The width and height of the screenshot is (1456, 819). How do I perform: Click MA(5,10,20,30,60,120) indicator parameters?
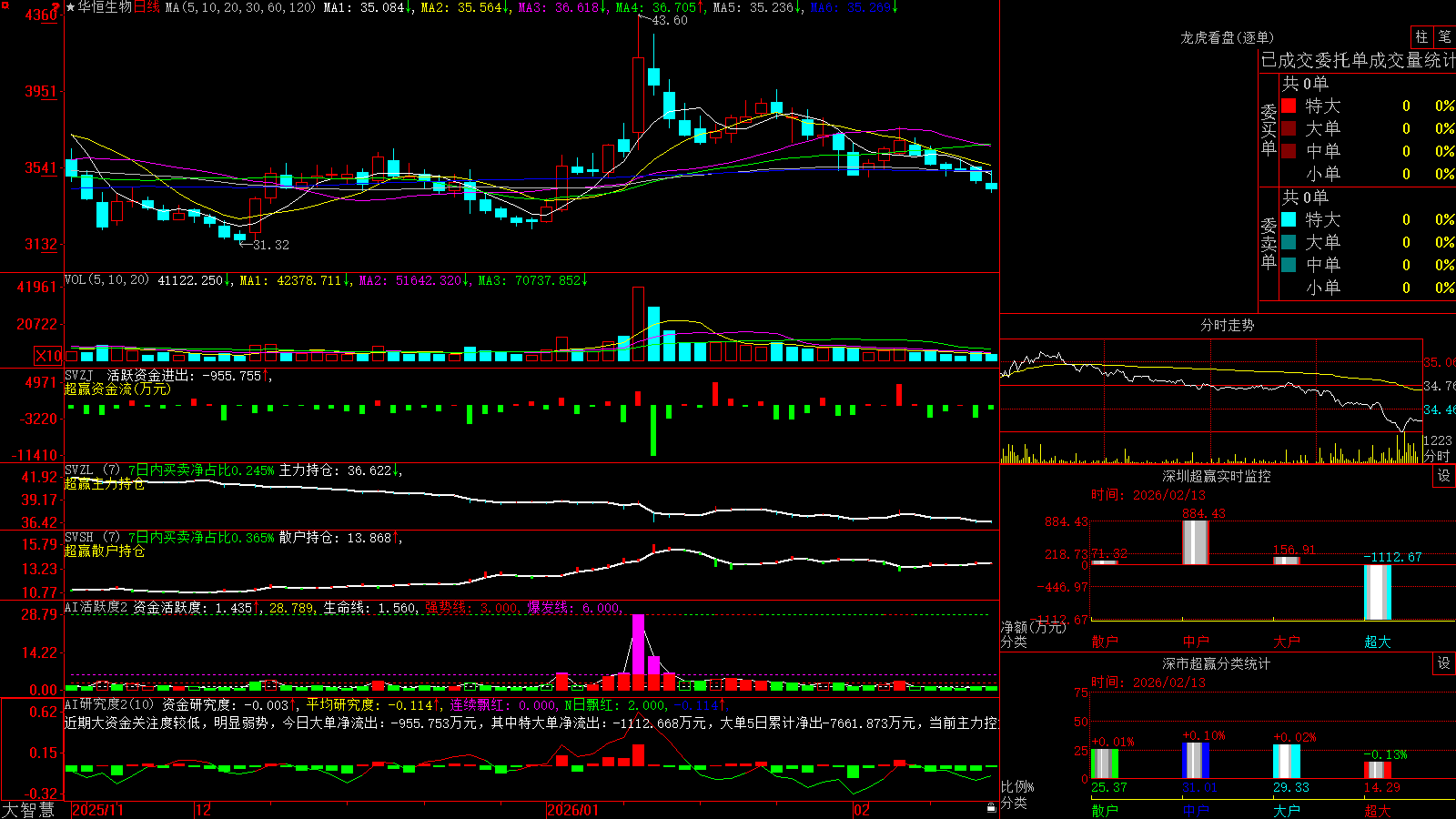point(240,7)
